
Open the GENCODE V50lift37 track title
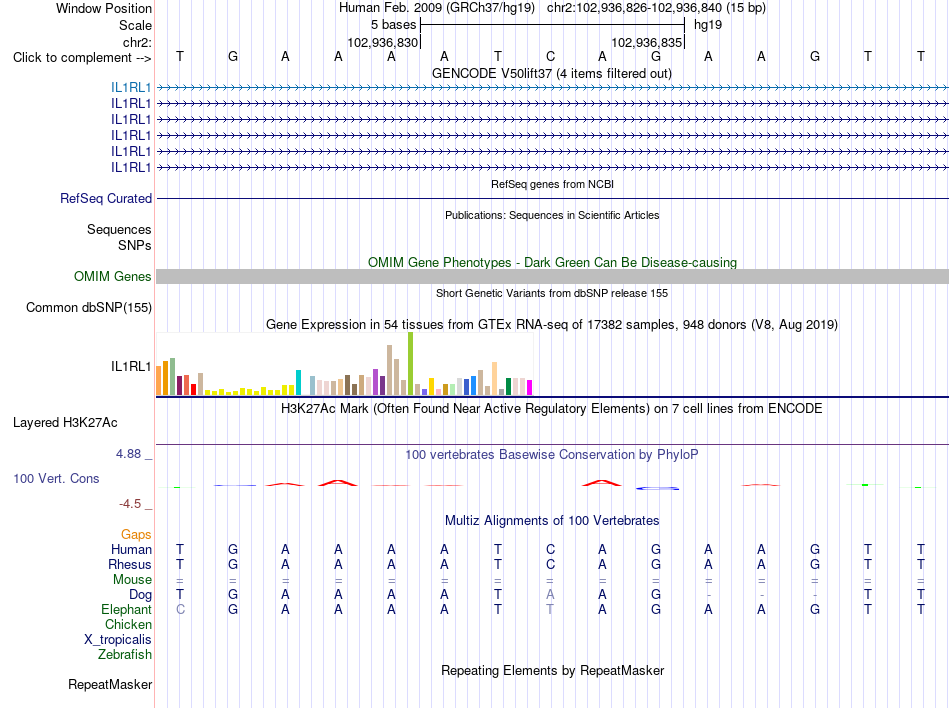tap(552, 74)
